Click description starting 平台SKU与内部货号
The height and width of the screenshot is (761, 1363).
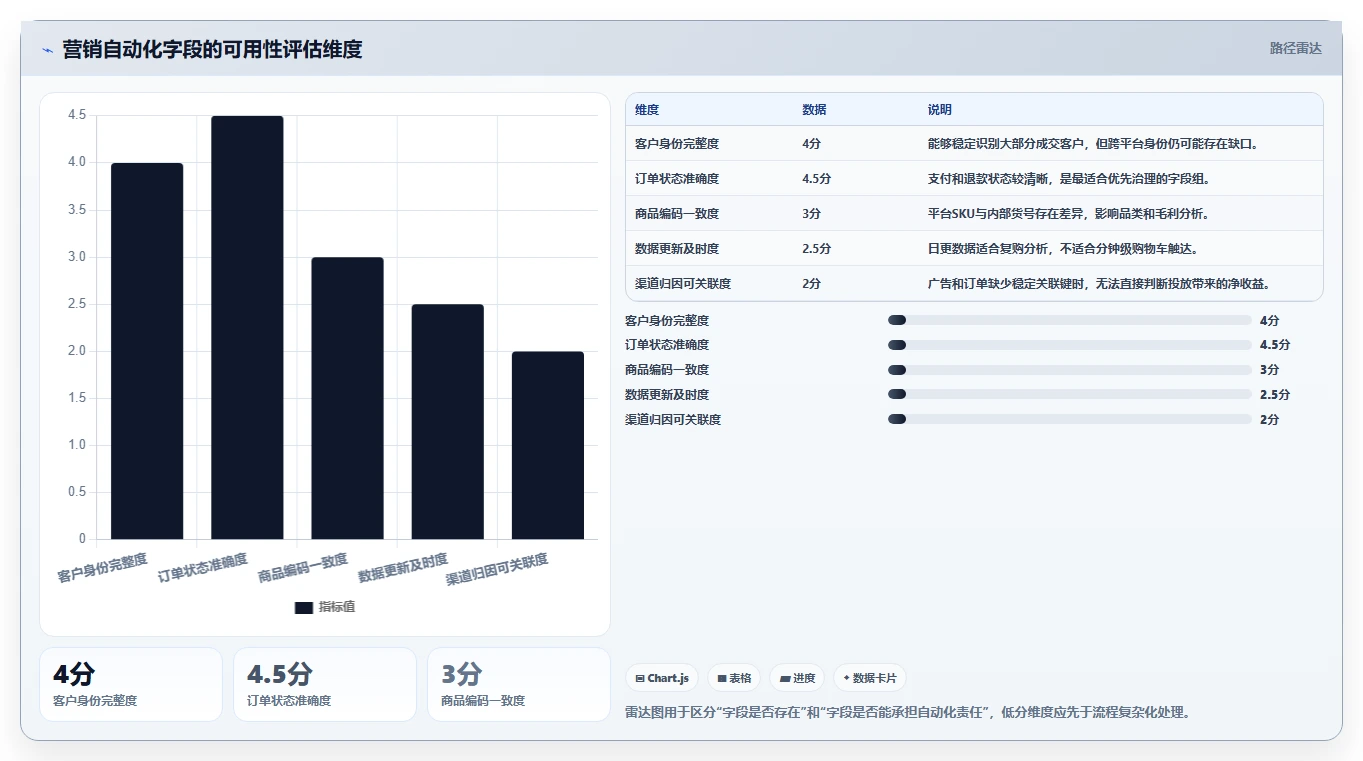[x=1068, y=214]
